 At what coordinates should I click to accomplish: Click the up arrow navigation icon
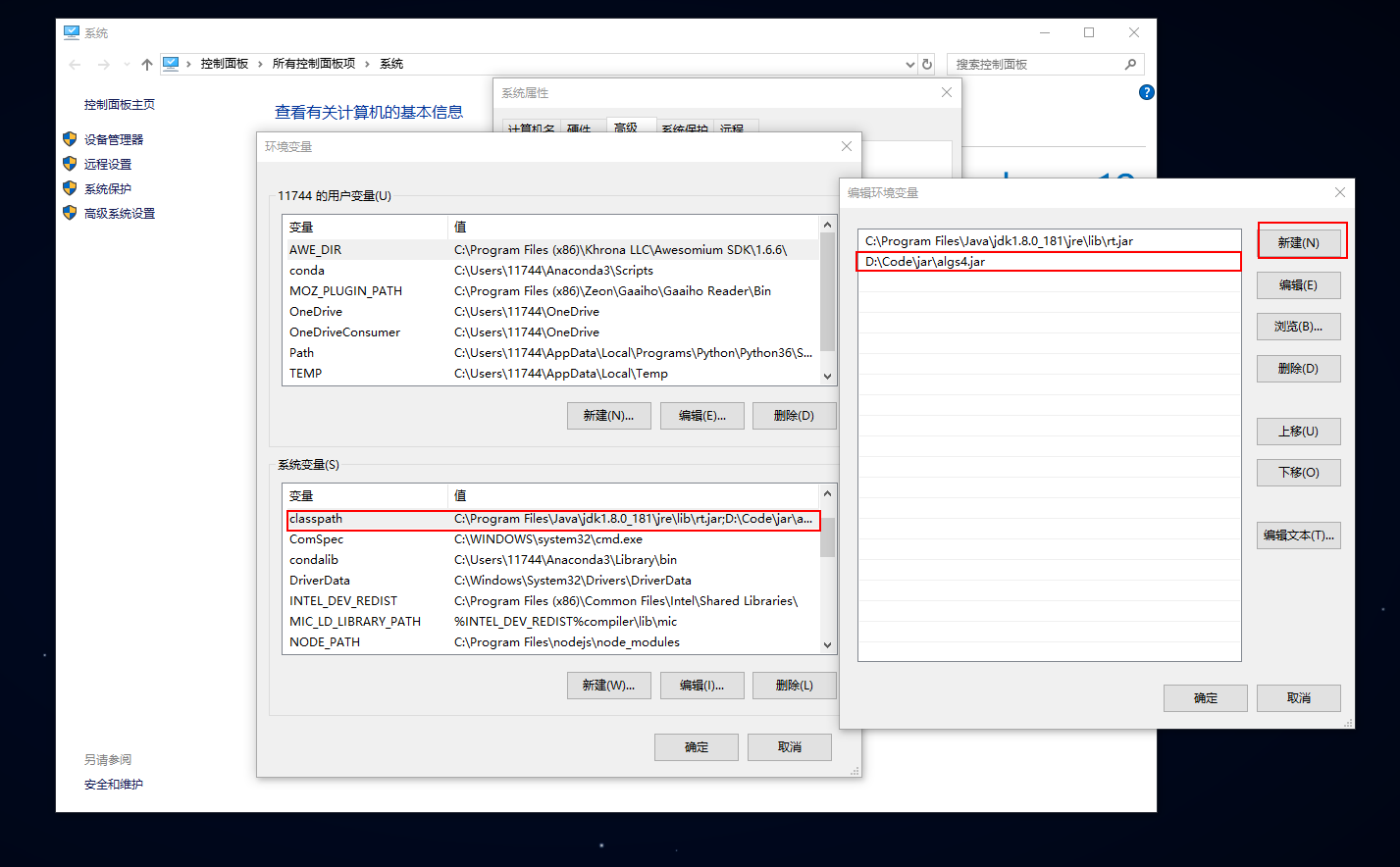pyautogui.click(x=147, y=65)
